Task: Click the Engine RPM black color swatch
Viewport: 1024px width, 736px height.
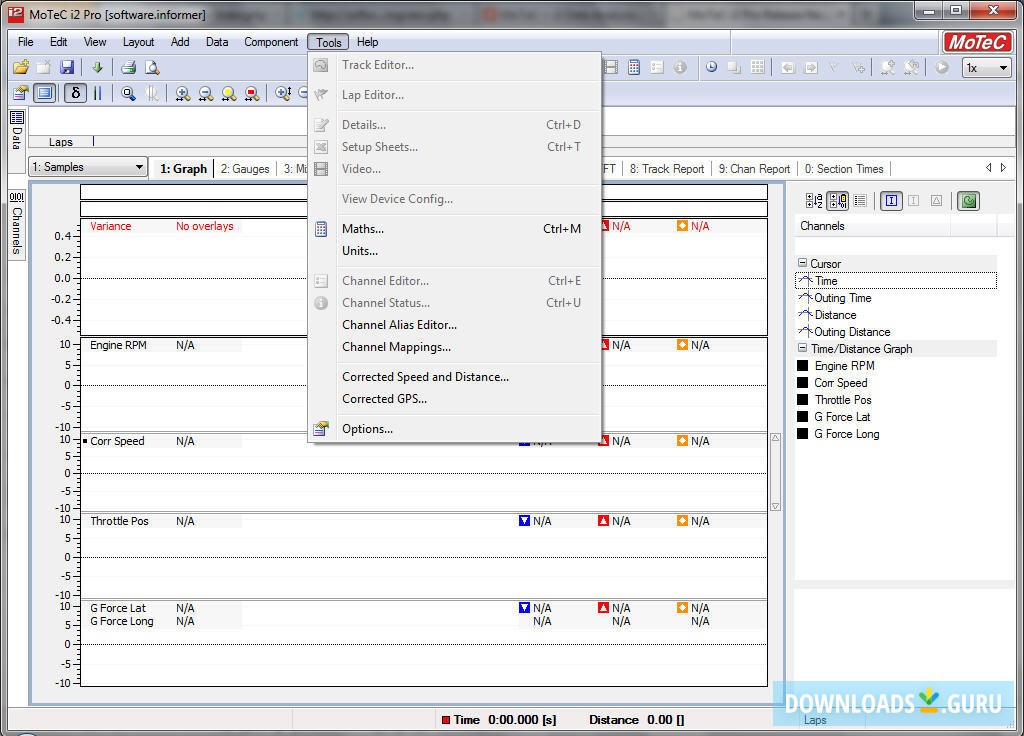Action: [x=803, y=366]
